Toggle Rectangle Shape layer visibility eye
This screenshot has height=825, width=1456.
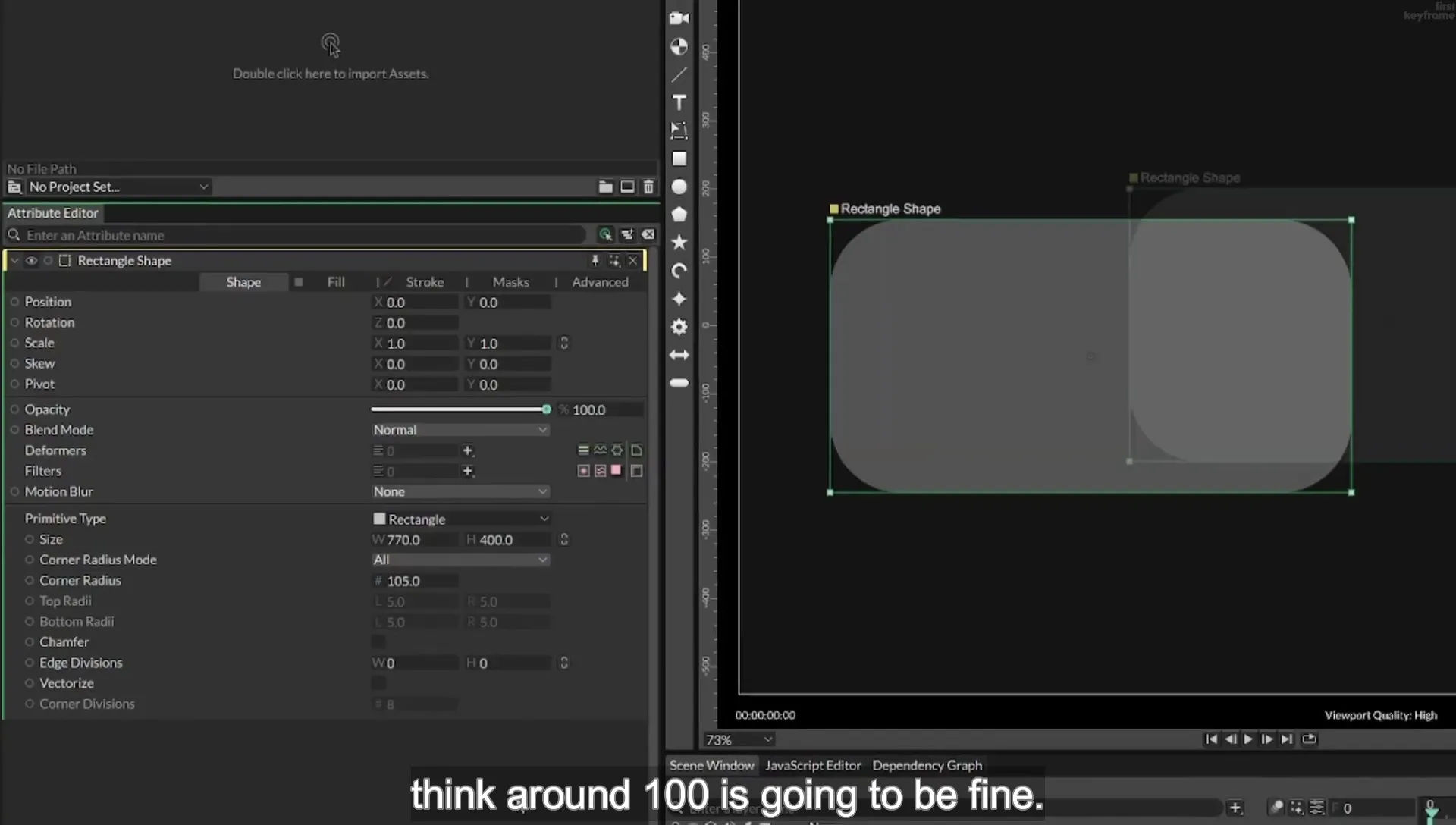[x=31, y=261]
